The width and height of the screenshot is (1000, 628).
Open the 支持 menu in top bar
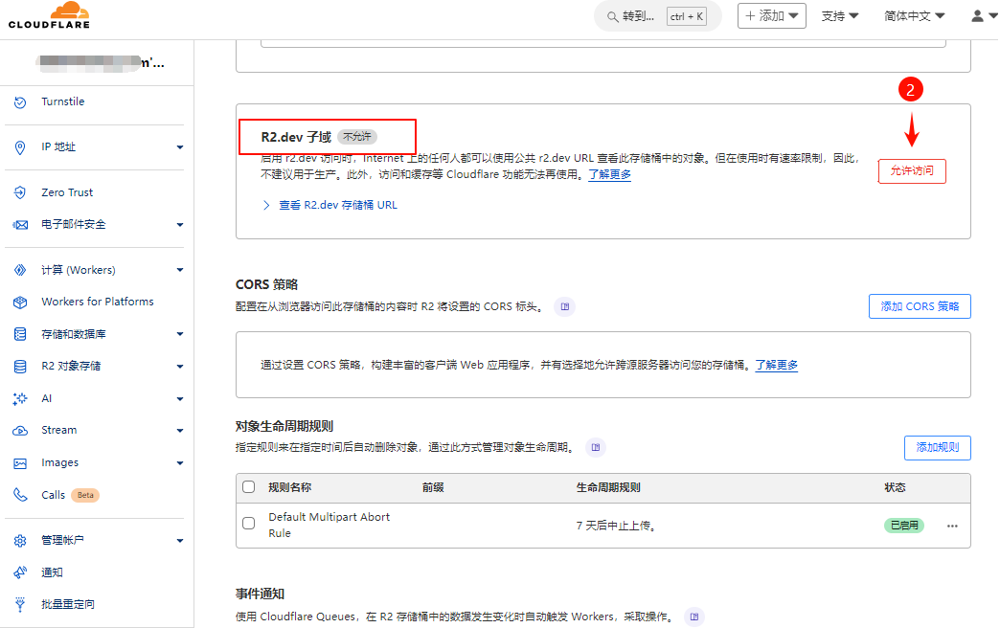point(840,16)
